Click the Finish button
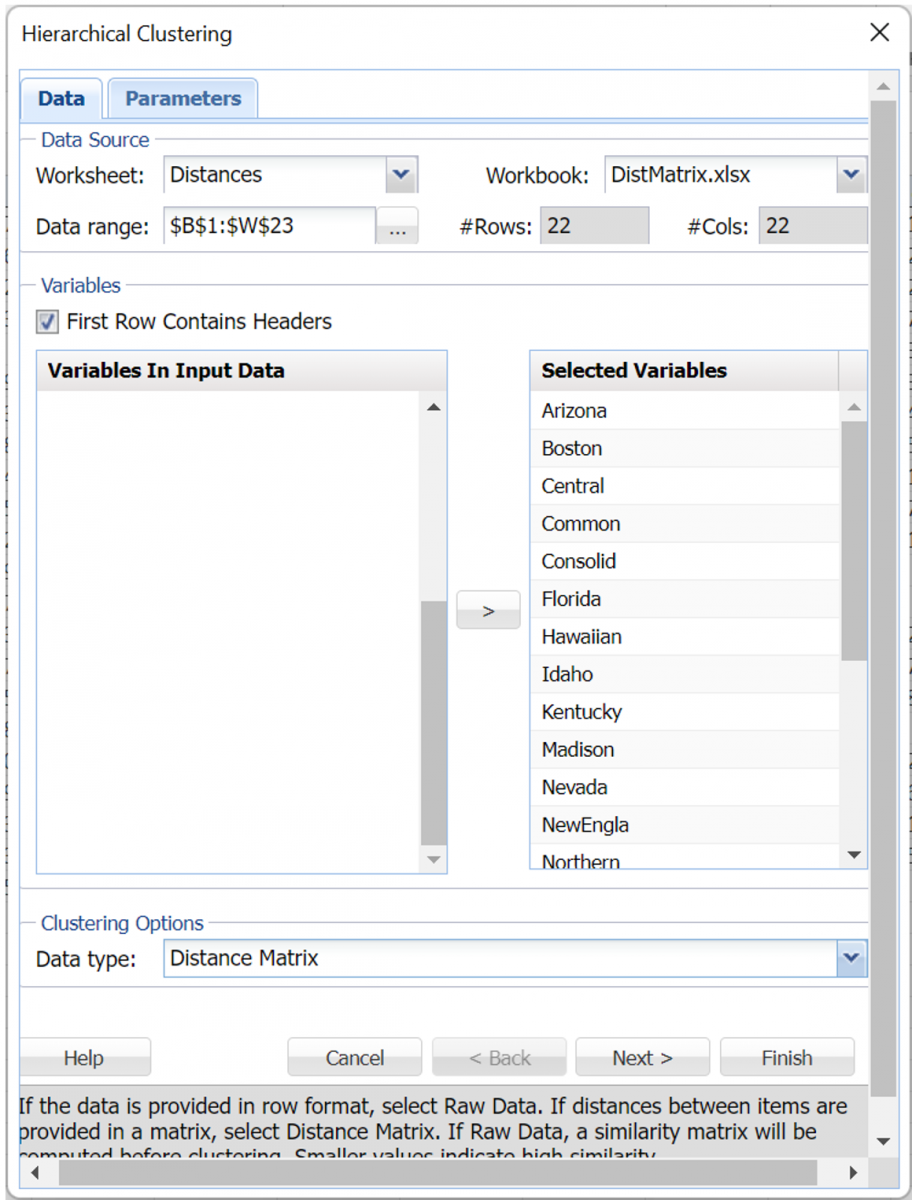912x1200 pixels. pyautogui.click(x=787, y=1057)
